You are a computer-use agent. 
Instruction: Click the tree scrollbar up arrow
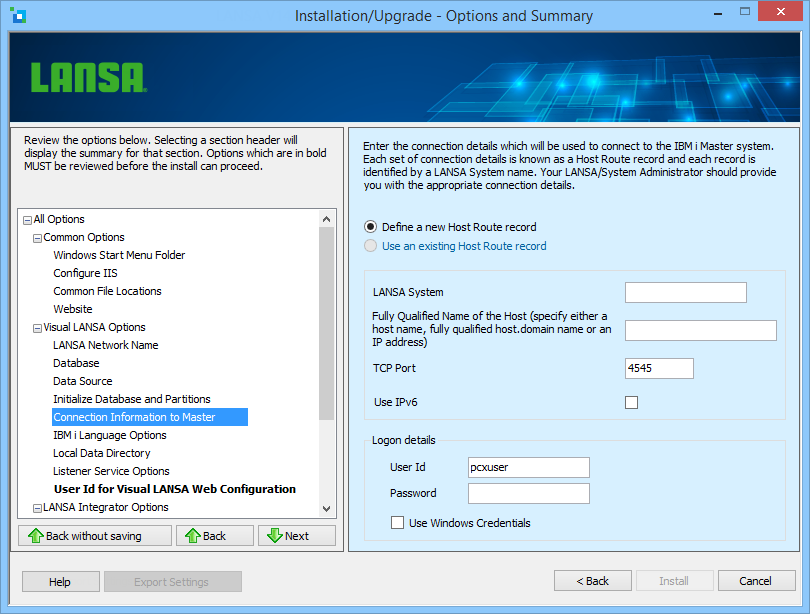point(326,219)
